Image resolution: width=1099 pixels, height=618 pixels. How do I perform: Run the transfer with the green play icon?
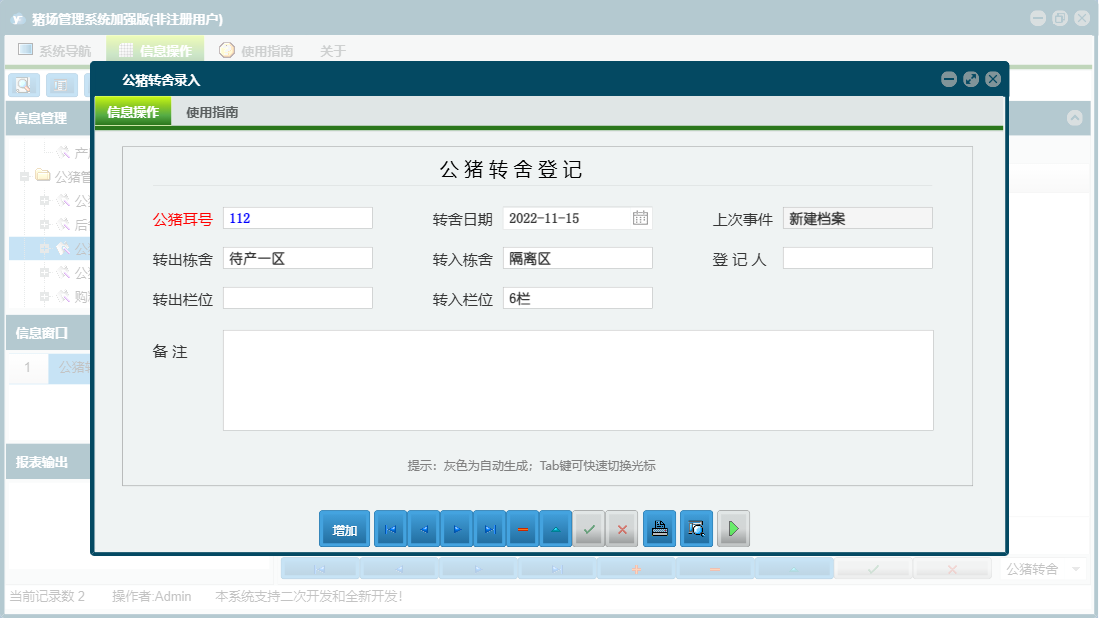pyautogui.click(x=733, y=528)
